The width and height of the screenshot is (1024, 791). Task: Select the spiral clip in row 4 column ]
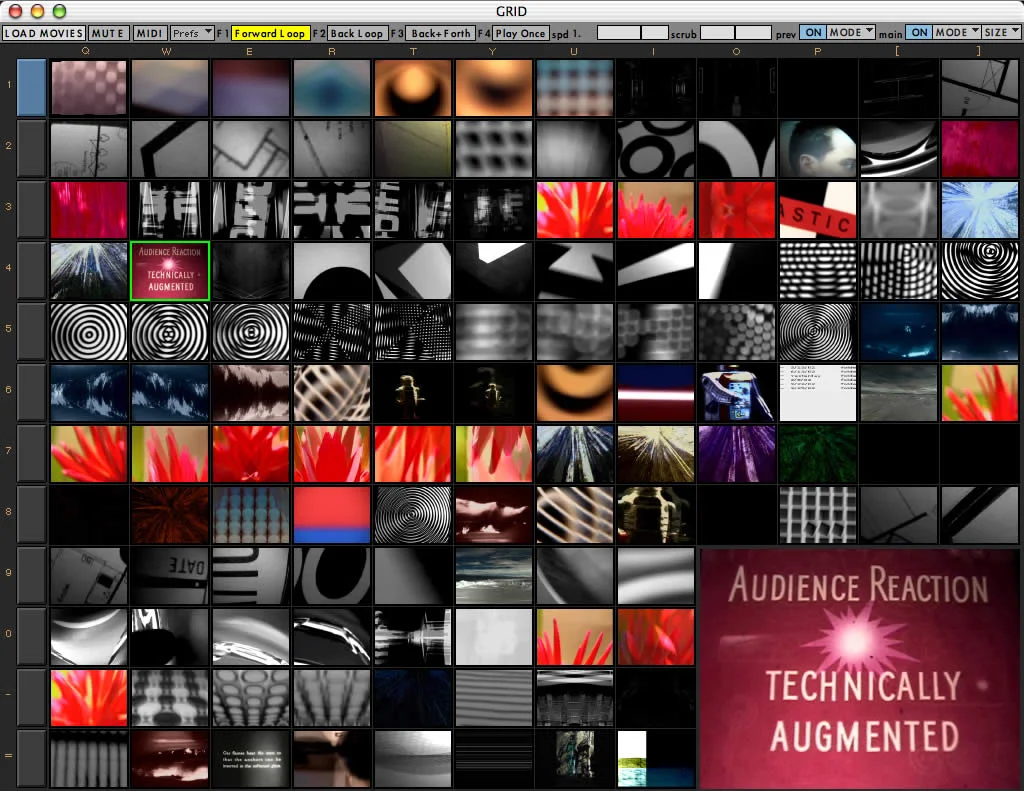coord(980,270)
